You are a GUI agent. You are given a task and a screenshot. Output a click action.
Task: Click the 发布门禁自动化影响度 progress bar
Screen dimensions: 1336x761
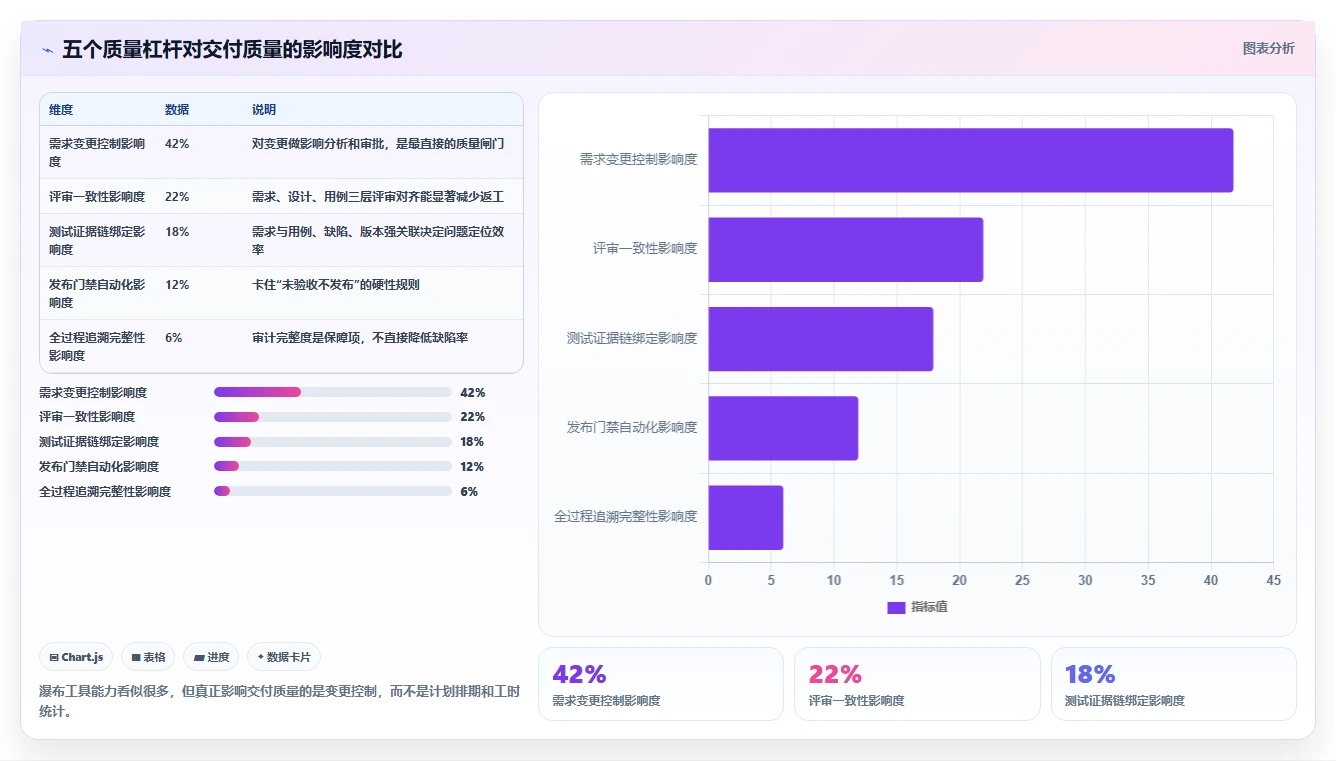pyautogui.click(x=333, y=466)
